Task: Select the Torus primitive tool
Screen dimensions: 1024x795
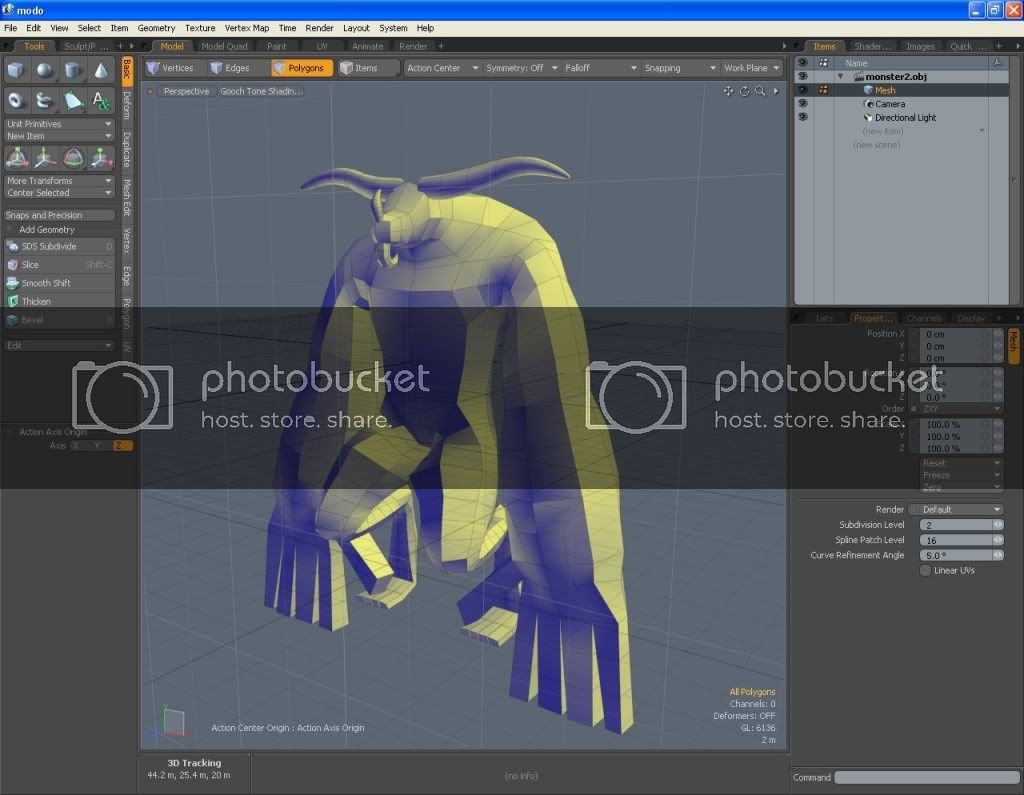Action: [16, 100]
